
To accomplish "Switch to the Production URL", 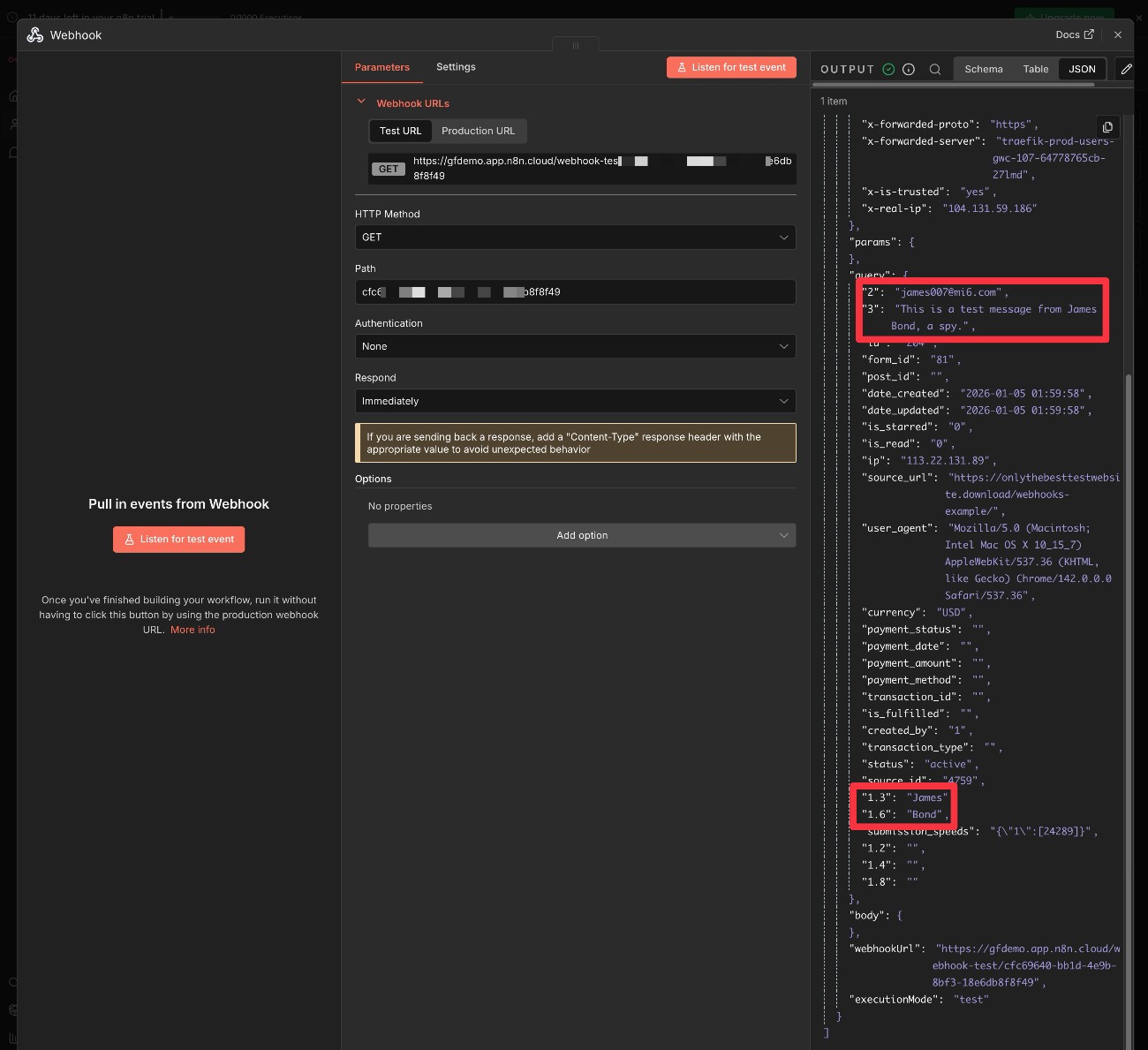I will [479, 131].
